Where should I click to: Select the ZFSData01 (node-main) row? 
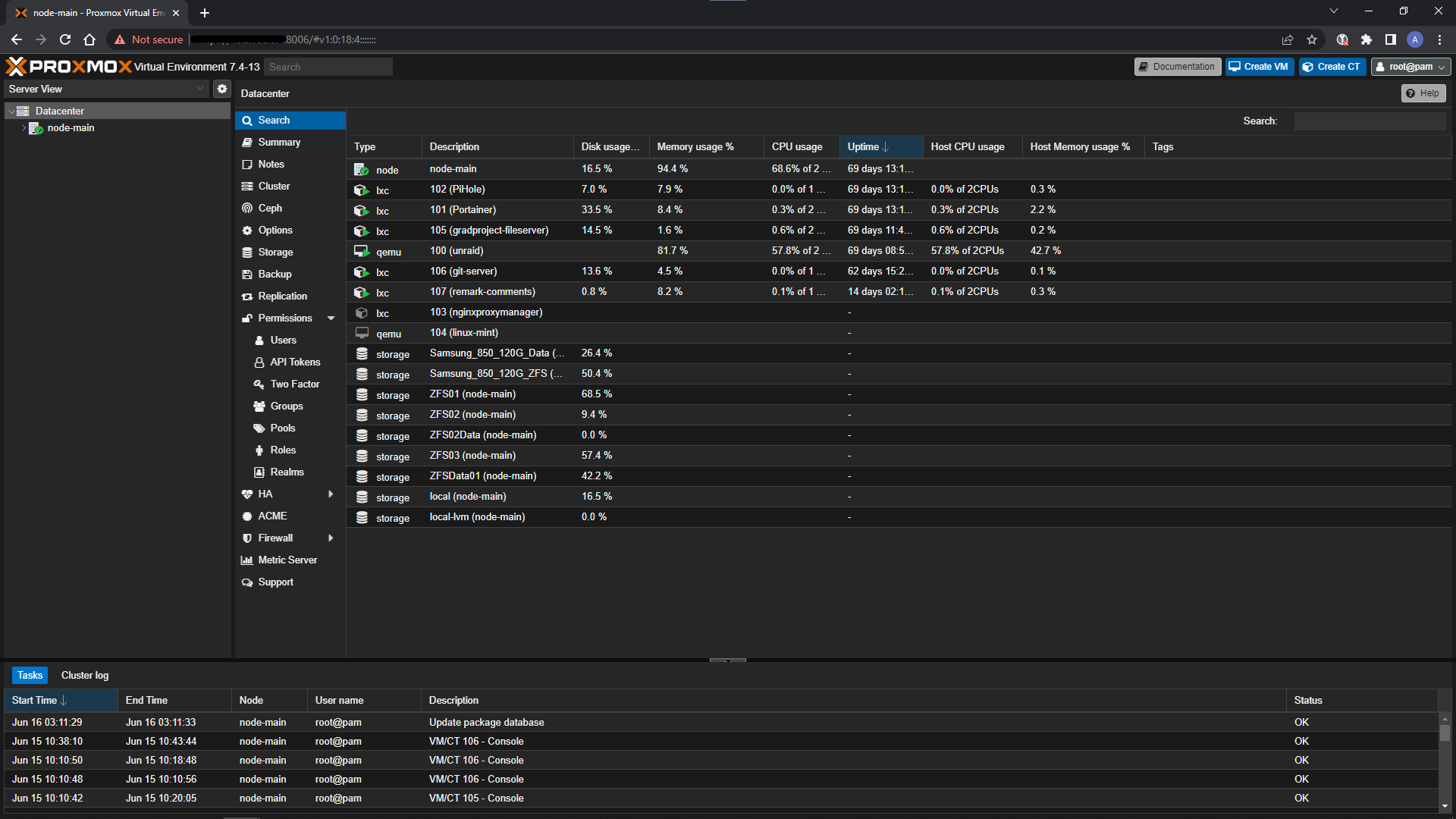pyautogui.click(x=899, y=477)
